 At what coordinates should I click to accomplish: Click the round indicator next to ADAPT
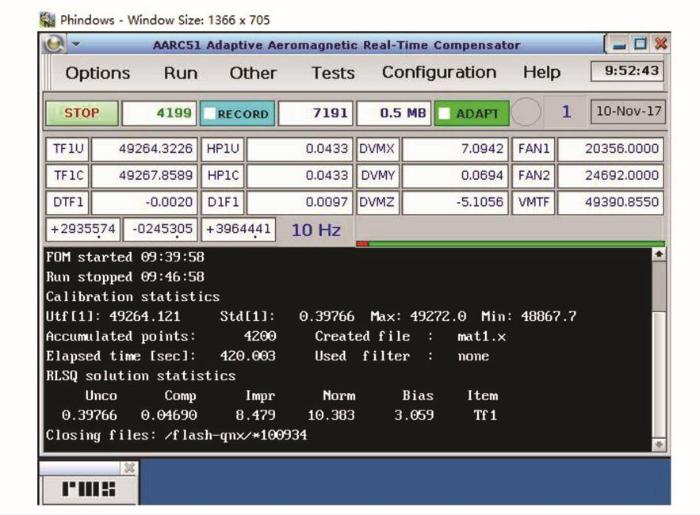[526, 112]
